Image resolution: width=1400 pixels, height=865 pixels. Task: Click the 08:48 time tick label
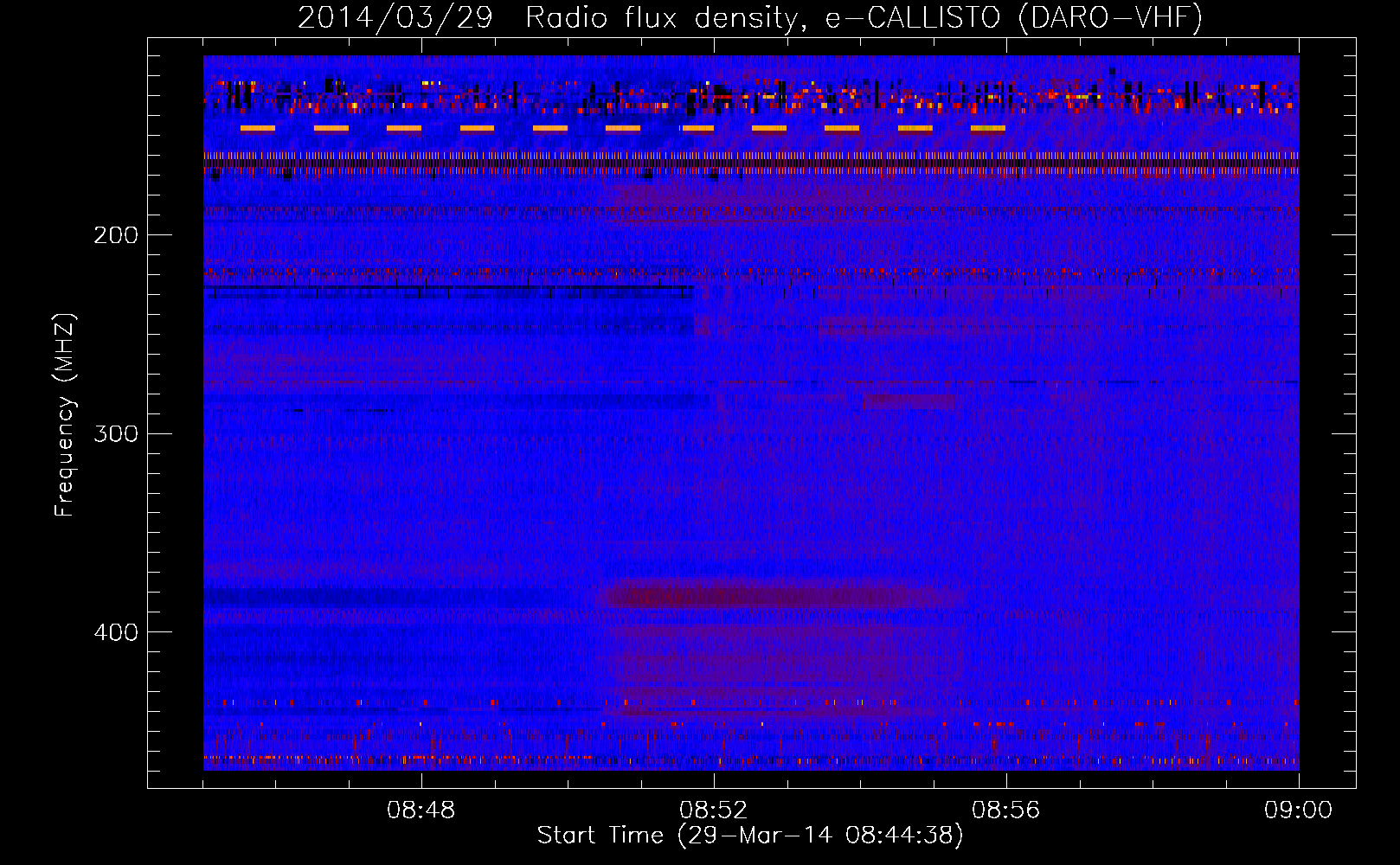(x=421, y=811)
